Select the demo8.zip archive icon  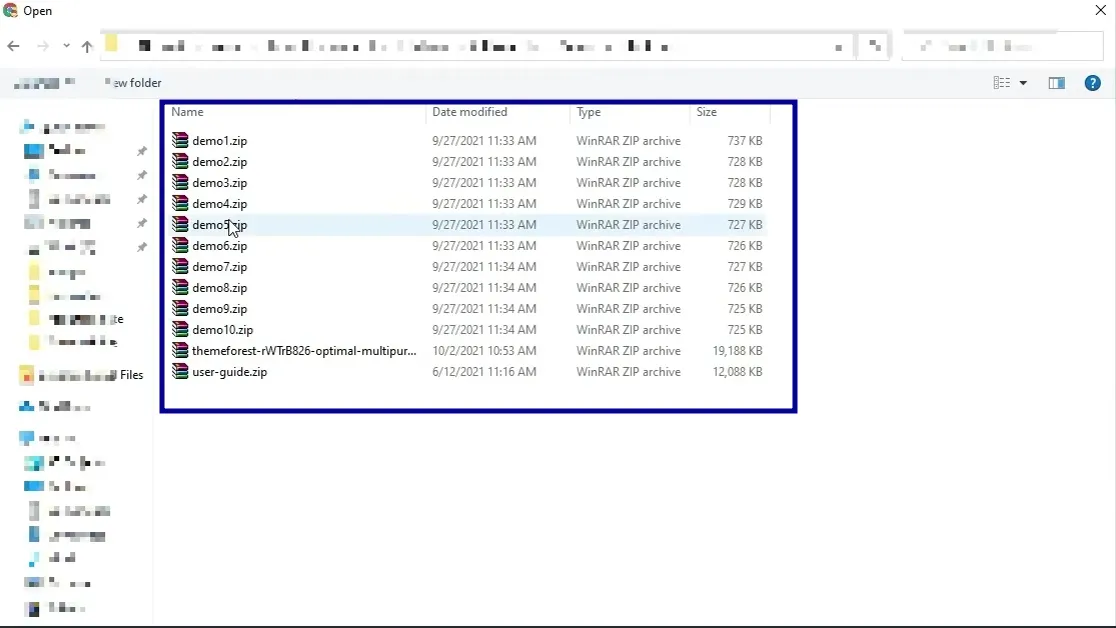coord(180,288)
